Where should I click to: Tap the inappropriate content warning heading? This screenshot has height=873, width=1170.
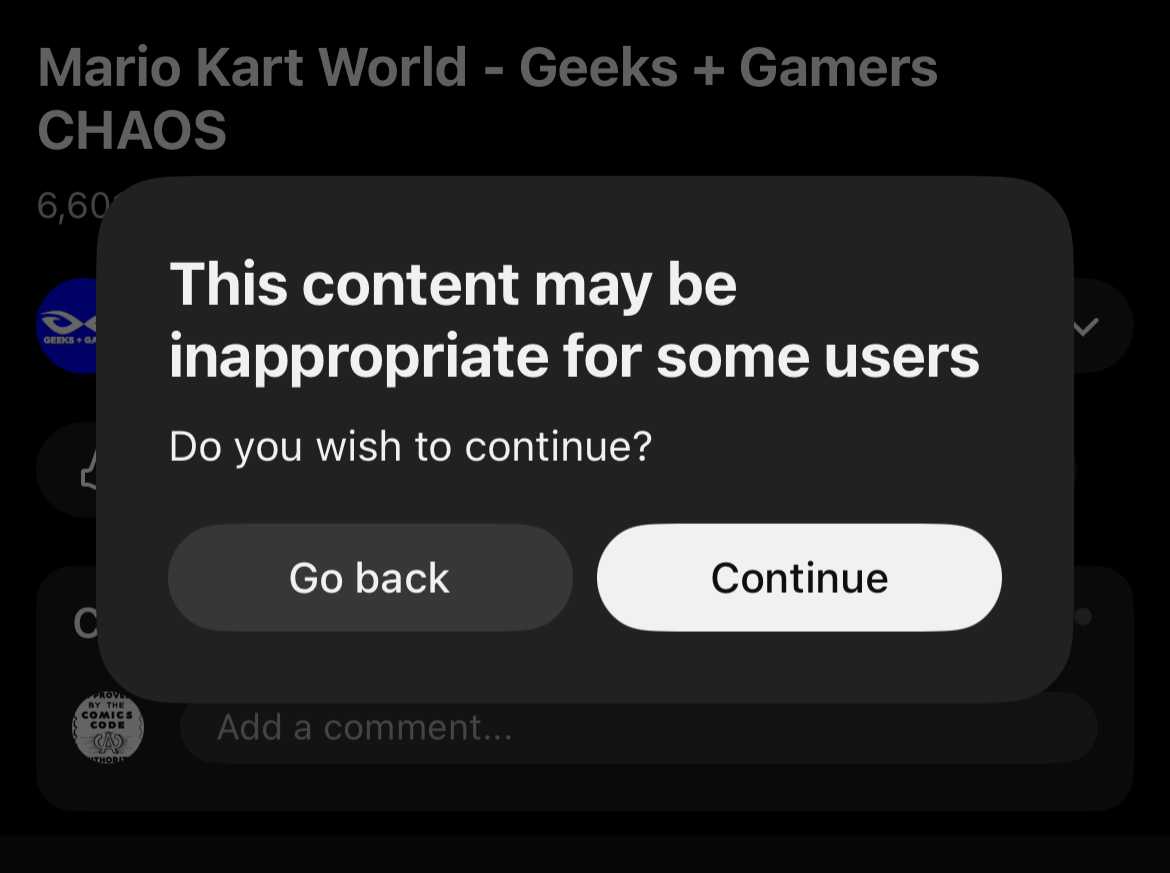click(x=574, y=320)
